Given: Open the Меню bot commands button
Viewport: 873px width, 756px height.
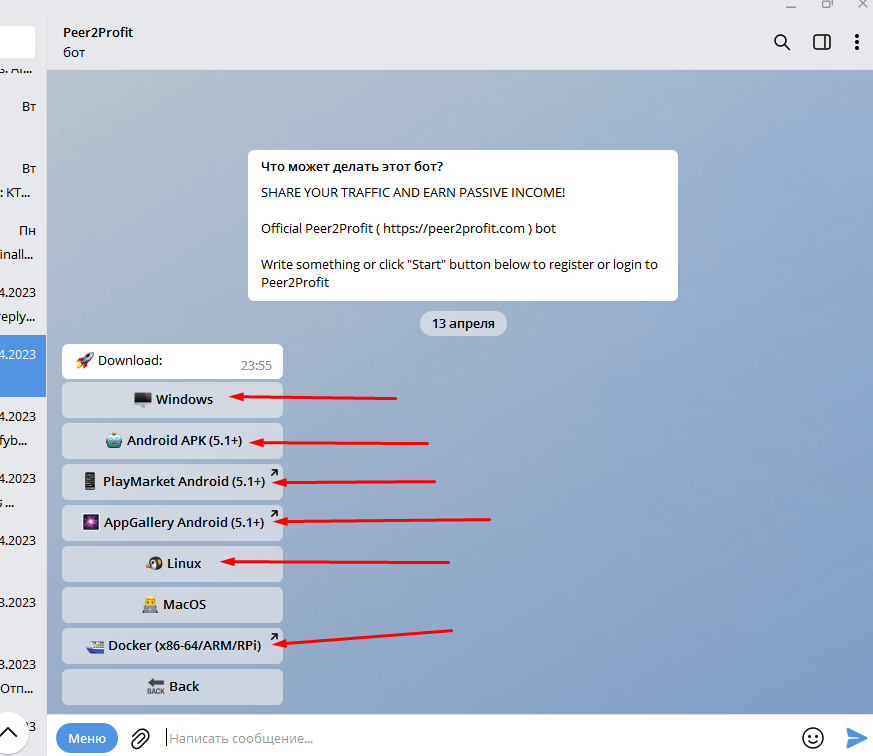Looking at the screenshot, I should click(87, 738).
